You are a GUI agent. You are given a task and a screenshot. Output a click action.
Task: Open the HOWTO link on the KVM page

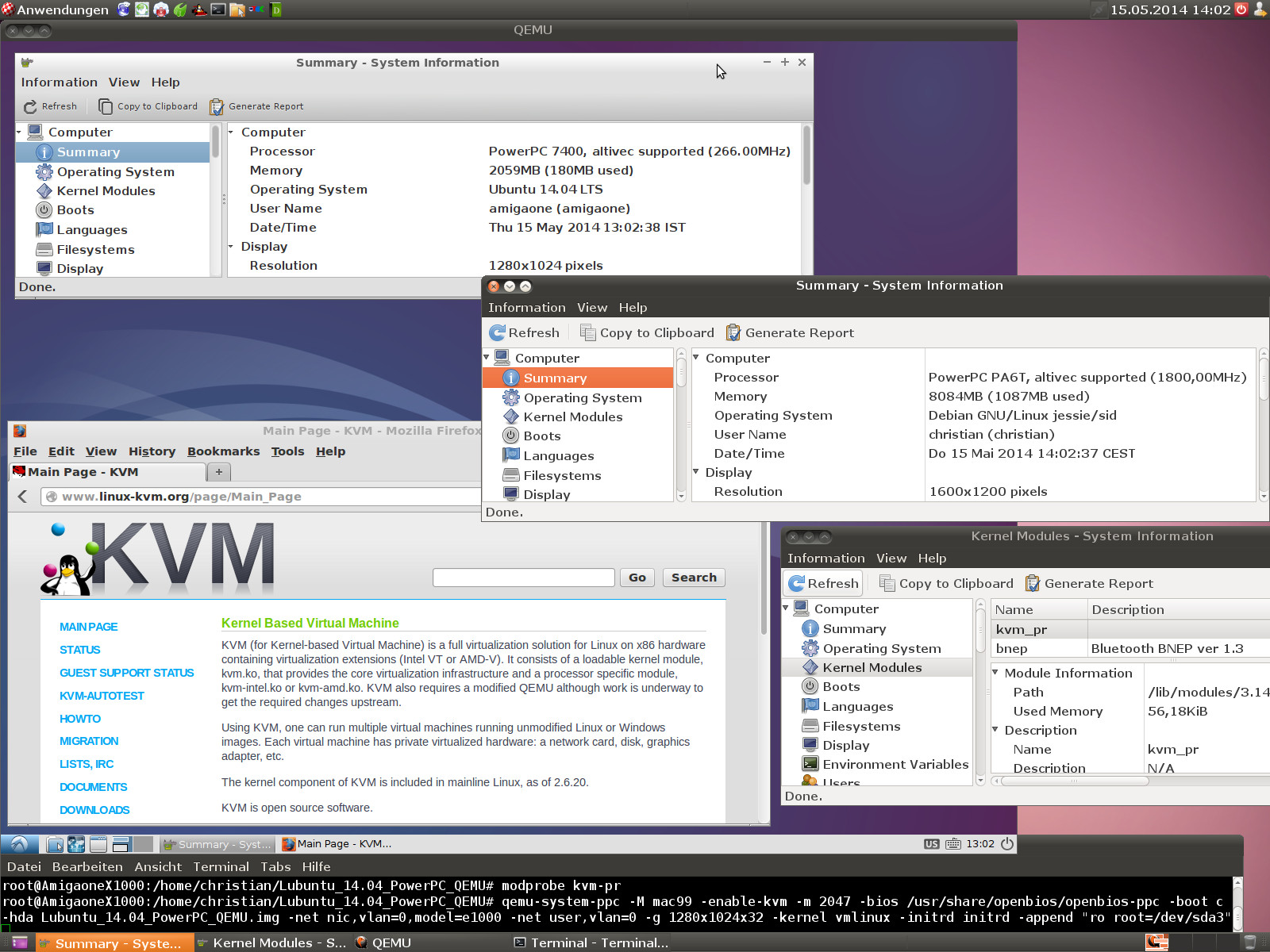click(80, 719)
